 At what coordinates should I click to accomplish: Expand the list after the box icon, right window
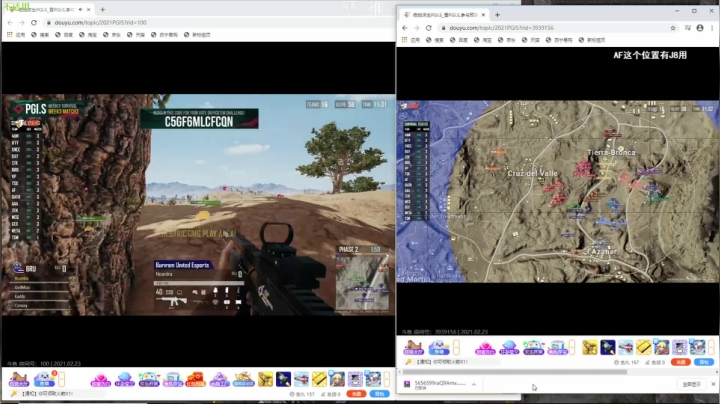coord(572,348)
